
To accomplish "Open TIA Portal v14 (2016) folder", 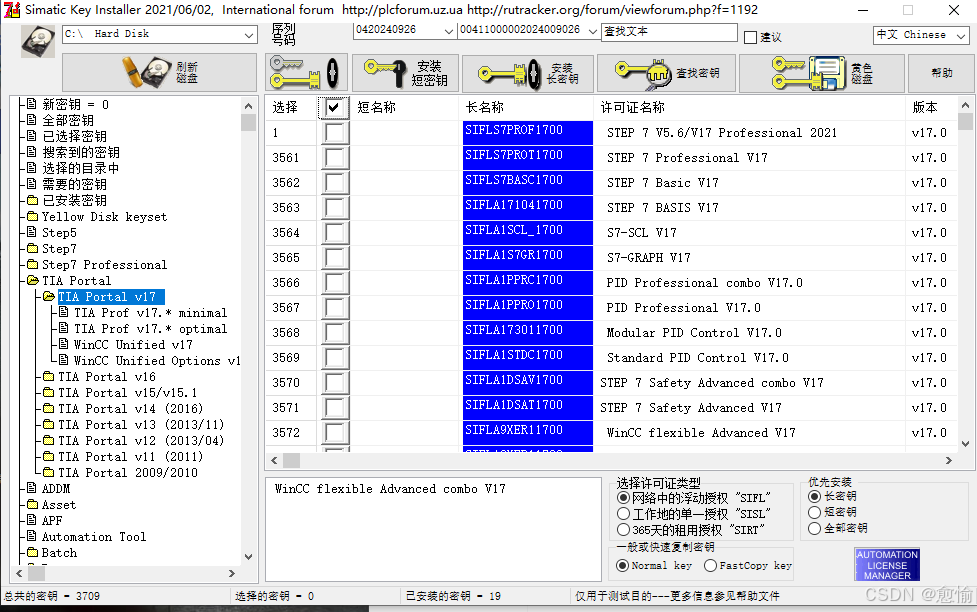I will coord(130,409).
